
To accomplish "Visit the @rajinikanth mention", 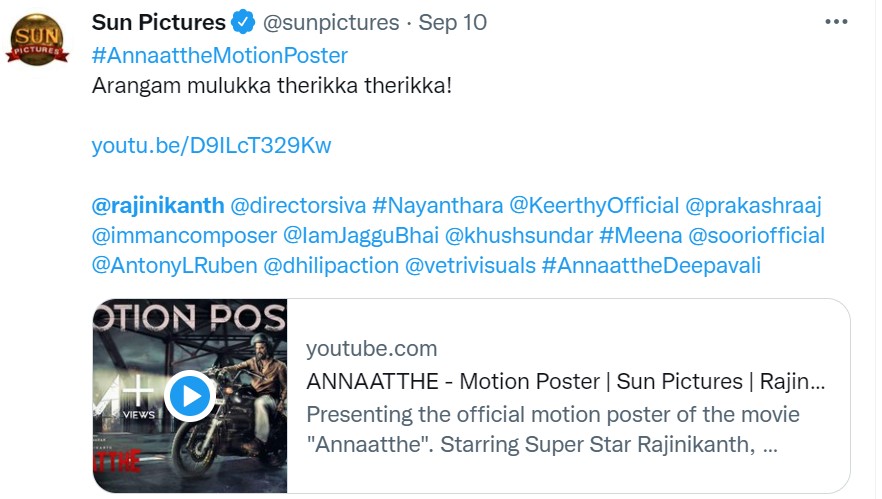I will click(x=157, y=206).
